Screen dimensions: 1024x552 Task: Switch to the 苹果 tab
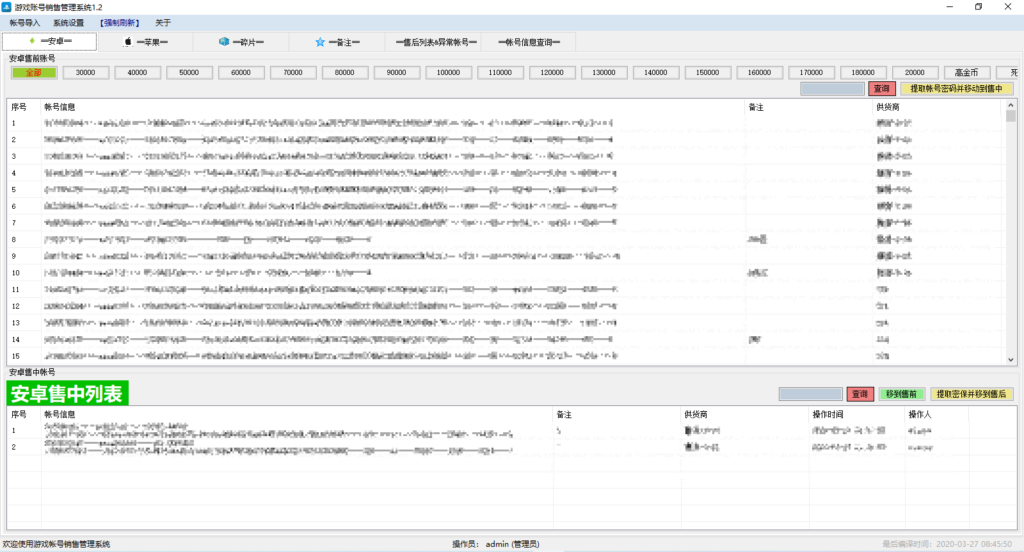click(x=145, y=42)
